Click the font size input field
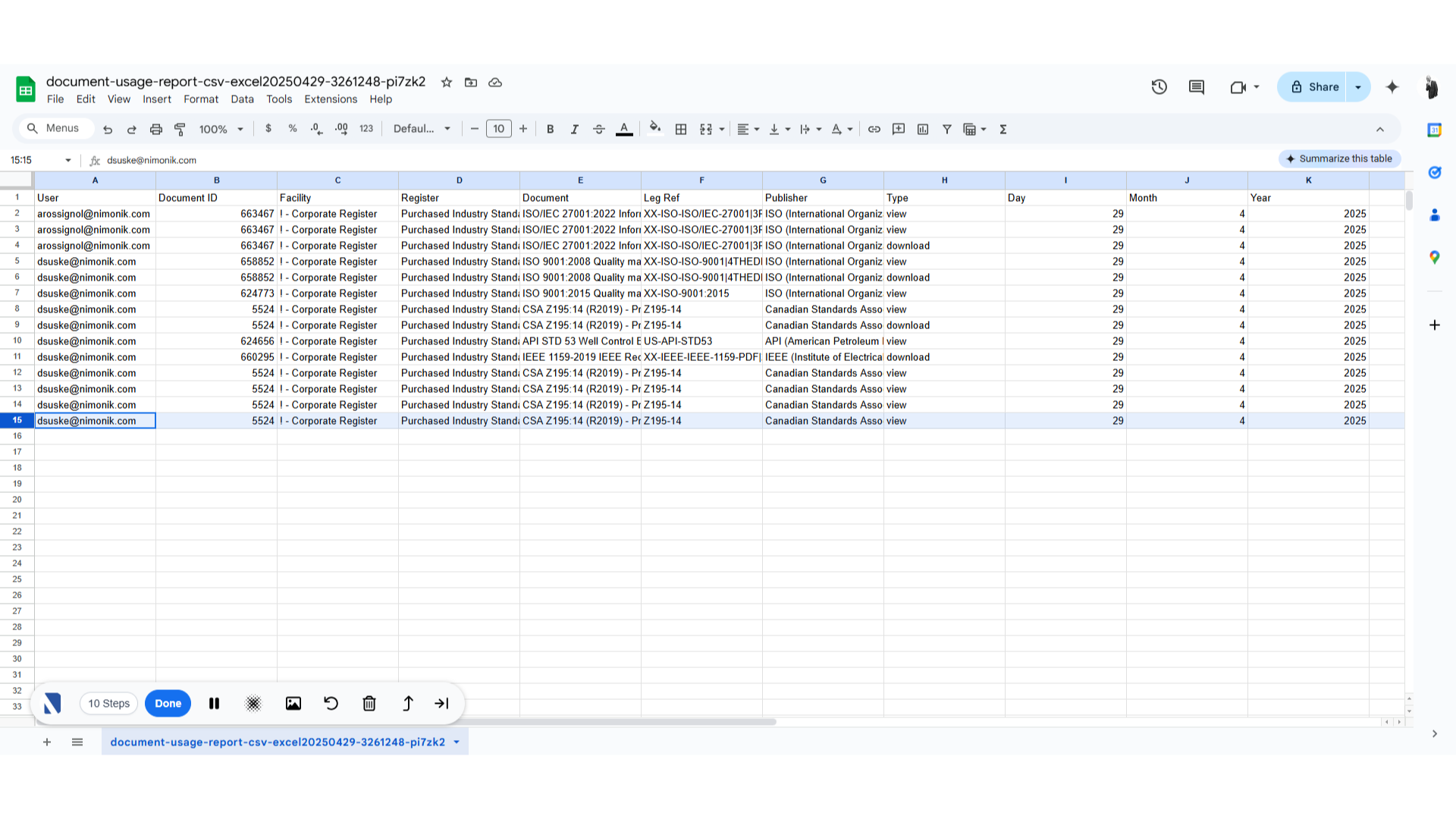 coord(498,129)
